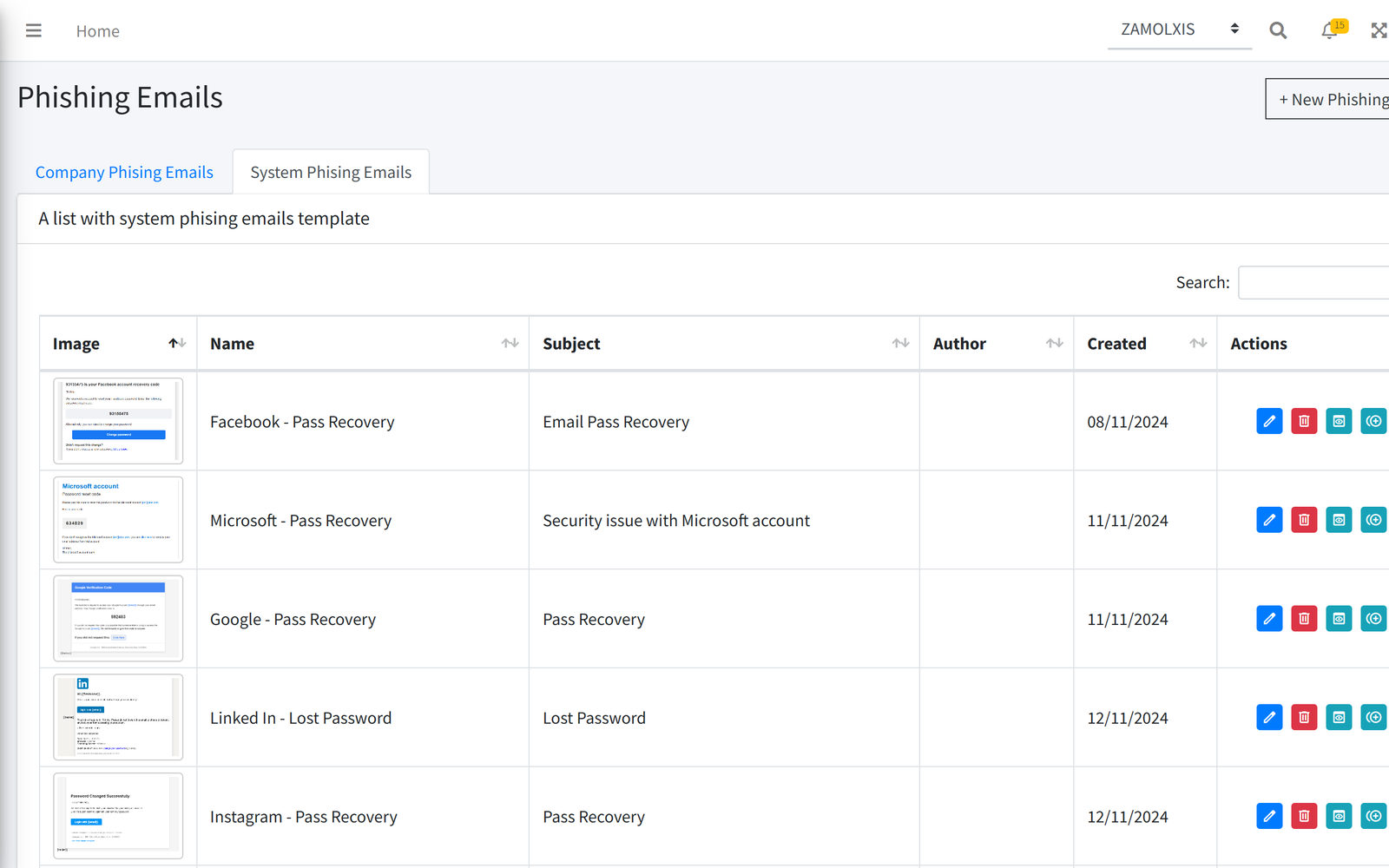Screen dimensions: 1389x868
Task: Open the Microsoft account email thumbnail
Action: pos(118,520)
